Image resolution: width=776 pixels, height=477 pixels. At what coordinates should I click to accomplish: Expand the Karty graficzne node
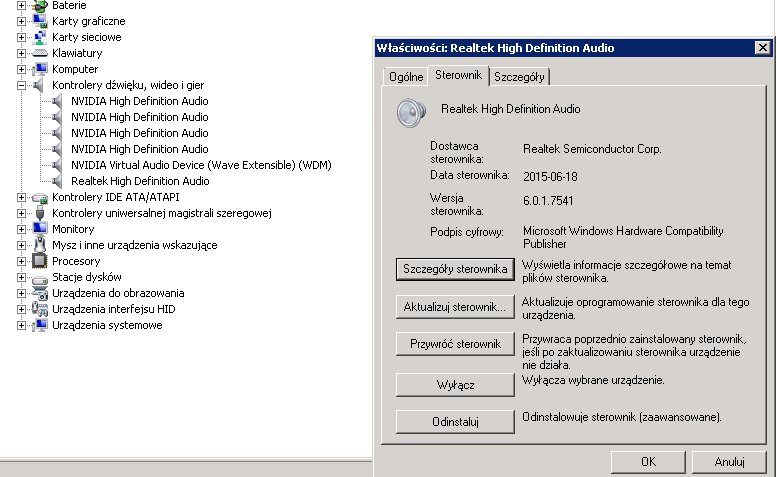(x=21, y=21)
